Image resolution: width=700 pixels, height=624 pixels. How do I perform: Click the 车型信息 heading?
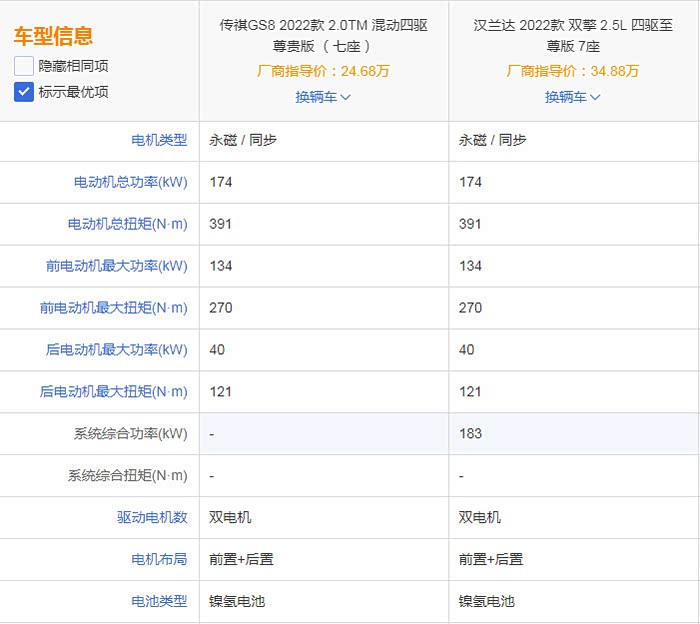click(x=53, y=37)
